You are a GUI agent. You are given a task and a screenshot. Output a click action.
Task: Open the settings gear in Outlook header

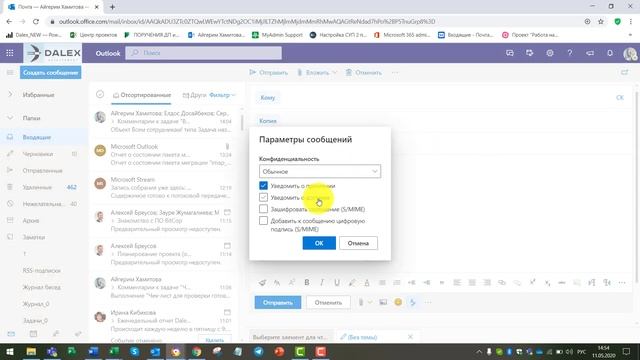click(550, 53)
